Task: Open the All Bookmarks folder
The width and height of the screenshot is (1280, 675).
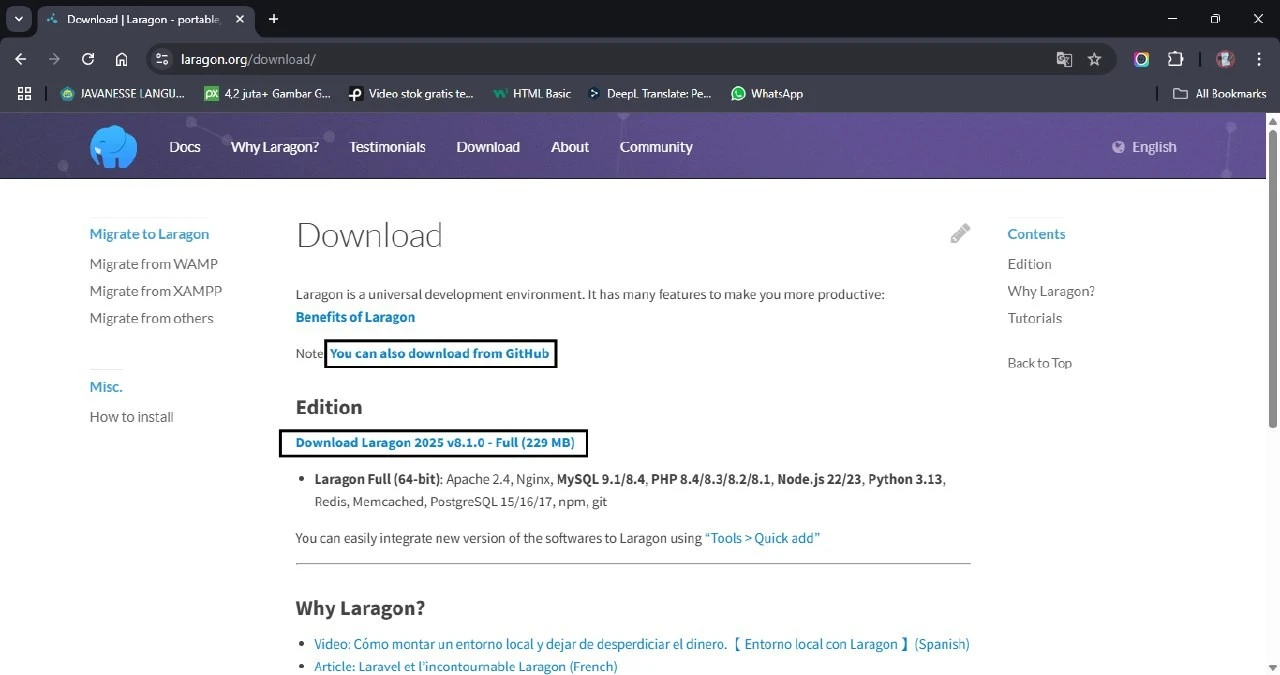Action: pyautogui.click(x=1219, y=93)
